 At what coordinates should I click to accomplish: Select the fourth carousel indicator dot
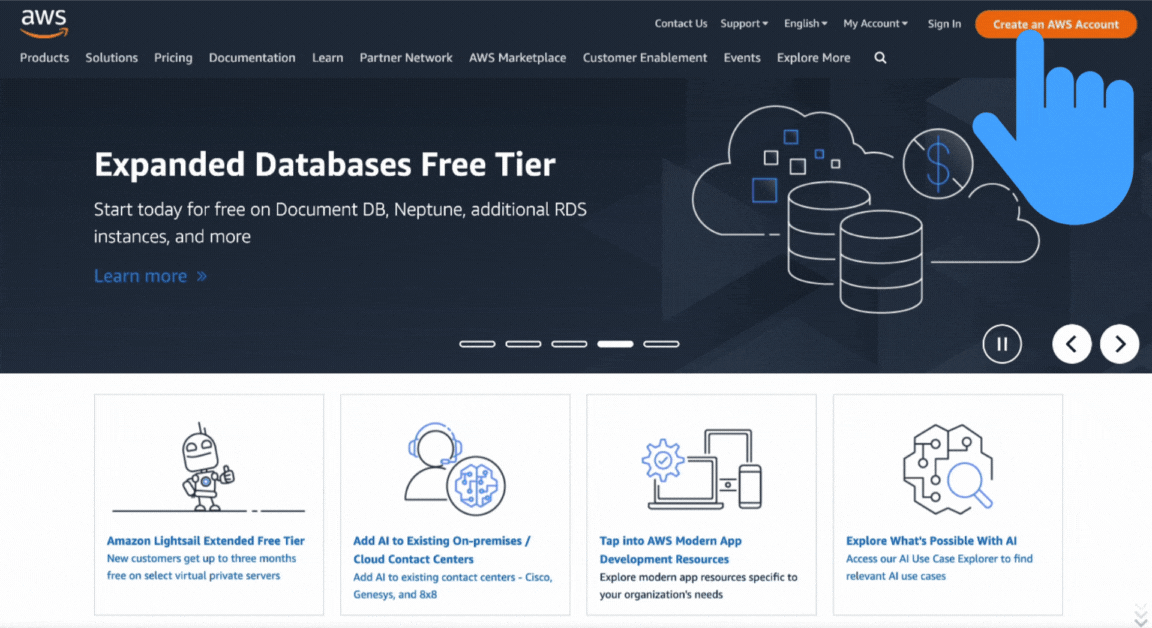[615, 343]
